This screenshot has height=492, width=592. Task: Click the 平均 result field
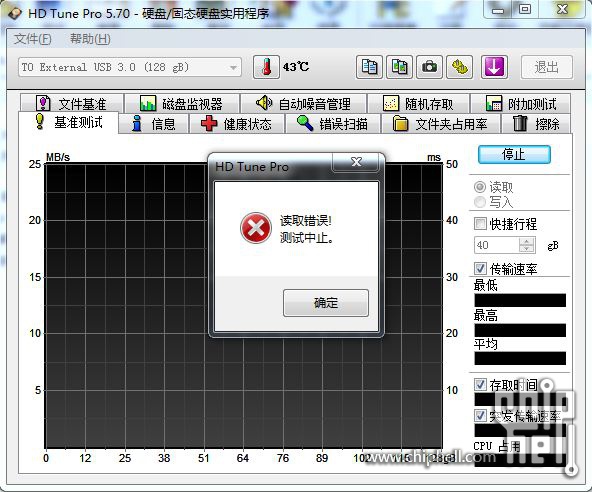pyautogui.click(x=520, y=359)
